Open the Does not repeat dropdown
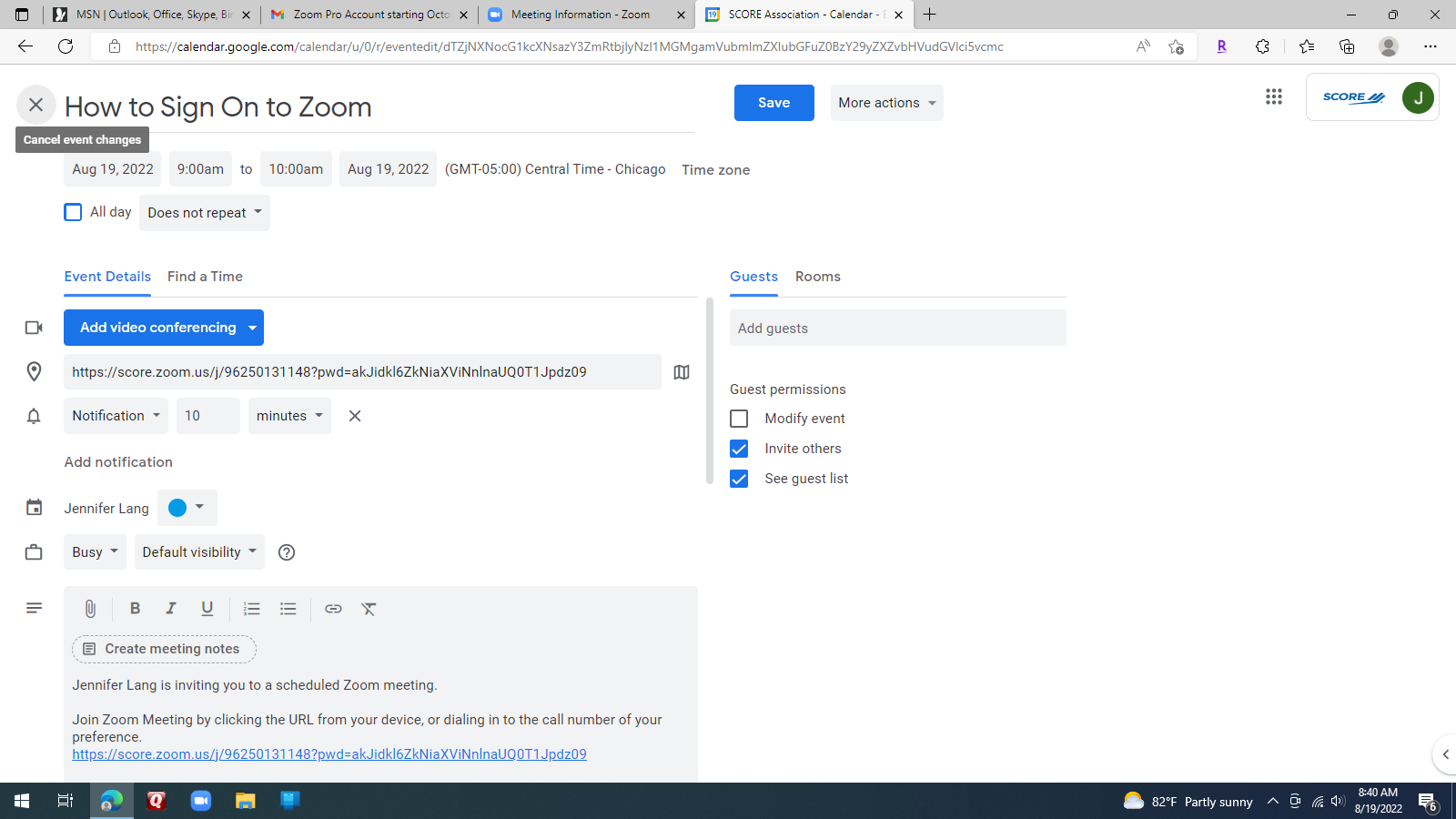 tap(205, 213)
